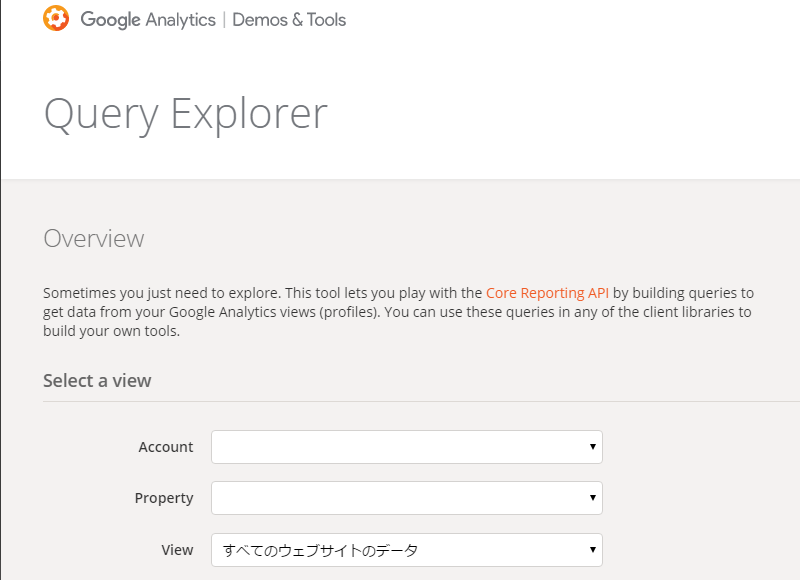Image resolution: width=800 pixels, height=580 pixels.
Task: Click the Property field label
Action: [x=164, y=498]
